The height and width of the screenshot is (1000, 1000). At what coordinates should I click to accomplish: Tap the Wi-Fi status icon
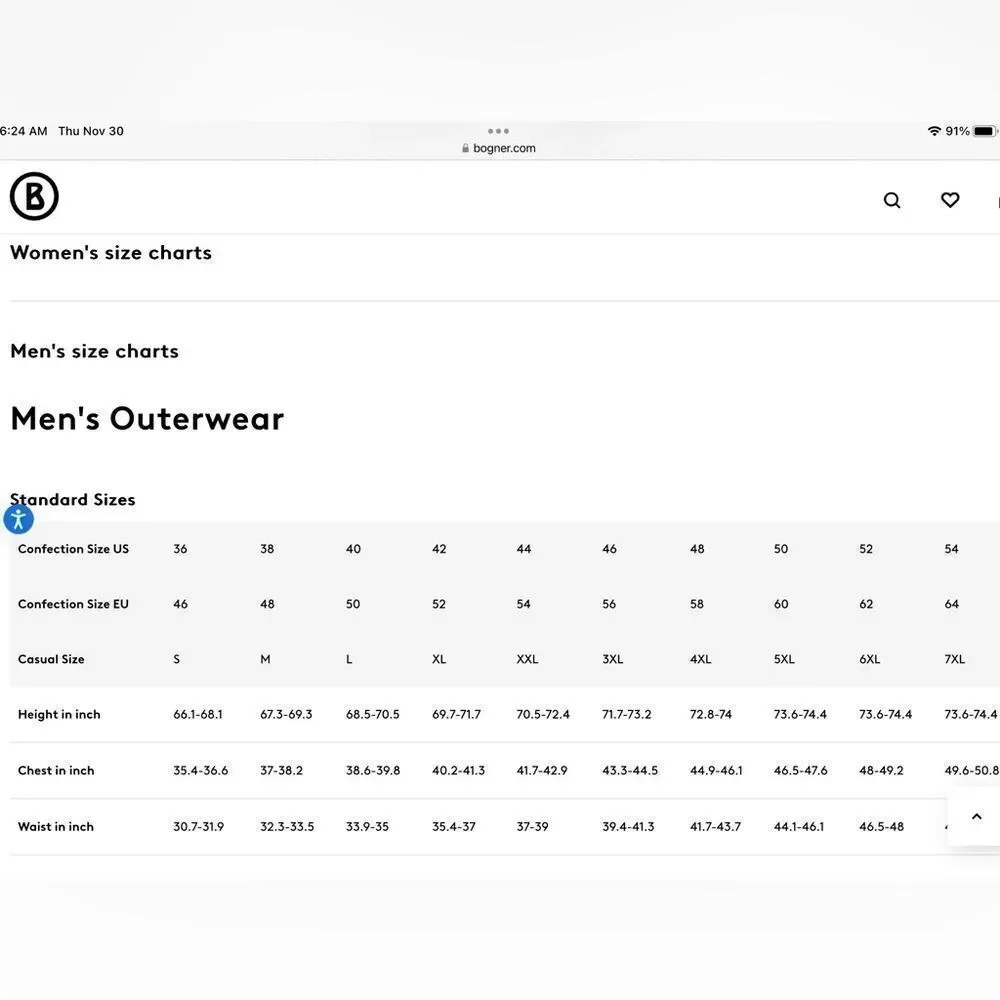(934, 131)
